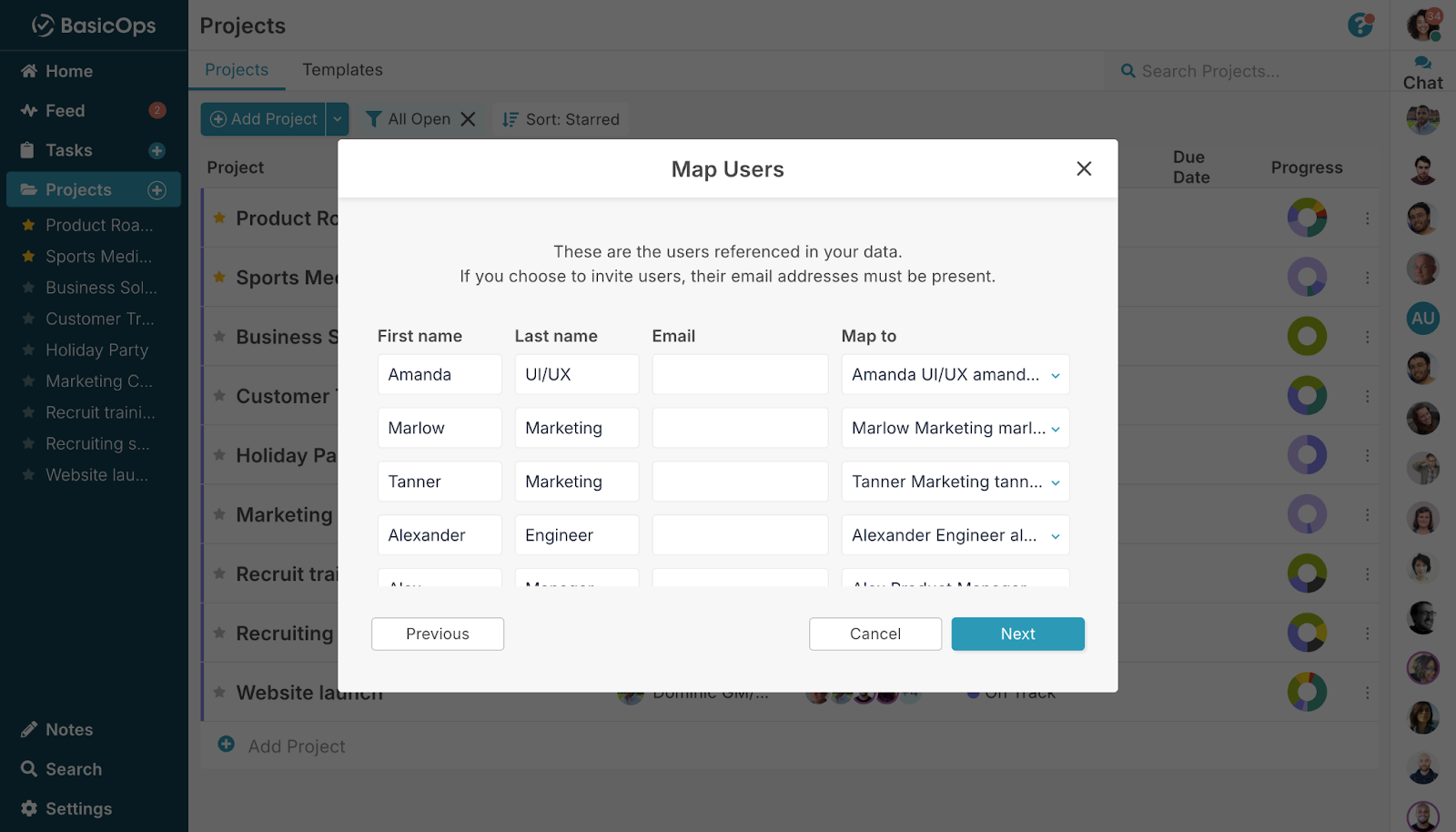Viewport: 1456px width, 832px height.
Task: Close the Map Users dialog
Action: 1083,168
